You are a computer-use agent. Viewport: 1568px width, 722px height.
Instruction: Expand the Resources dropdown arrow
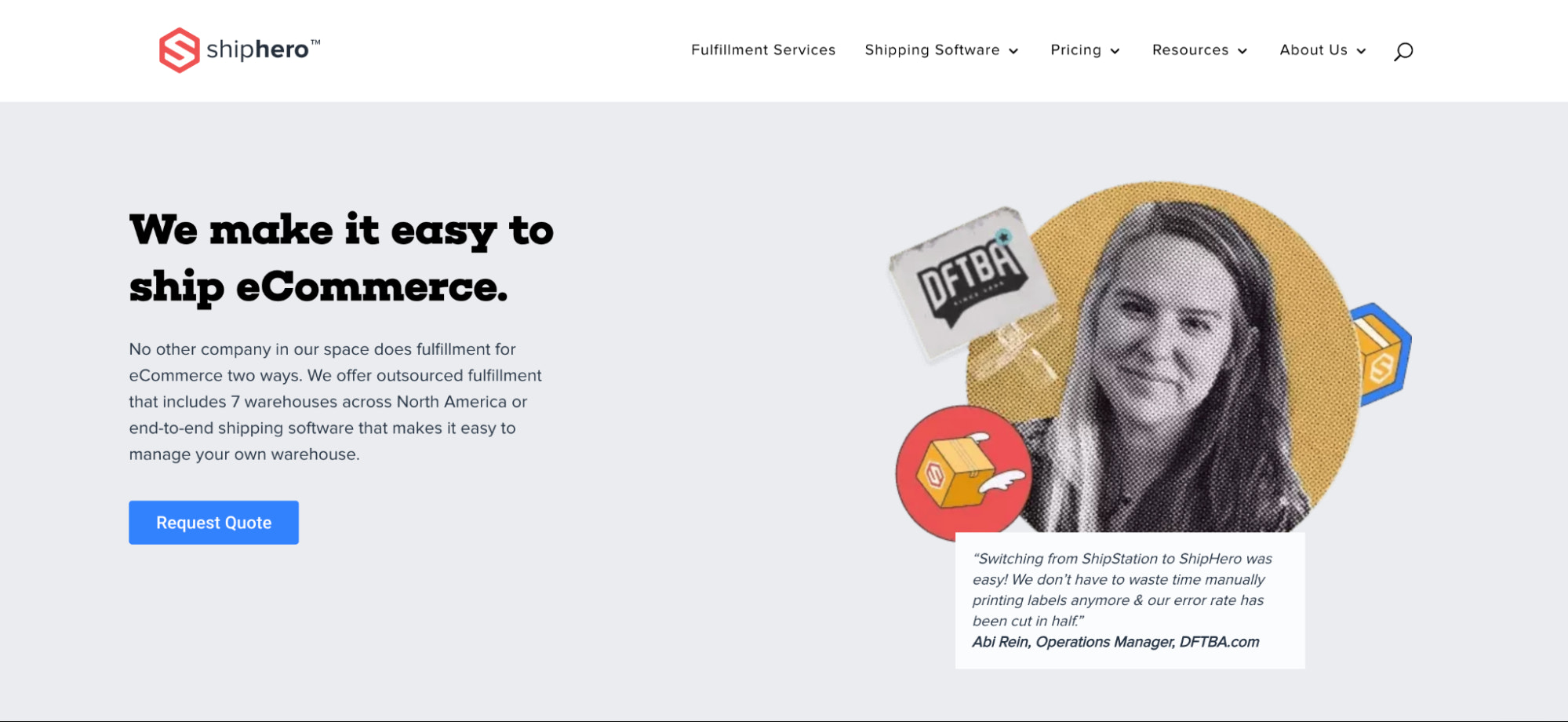click(1242, 51)
